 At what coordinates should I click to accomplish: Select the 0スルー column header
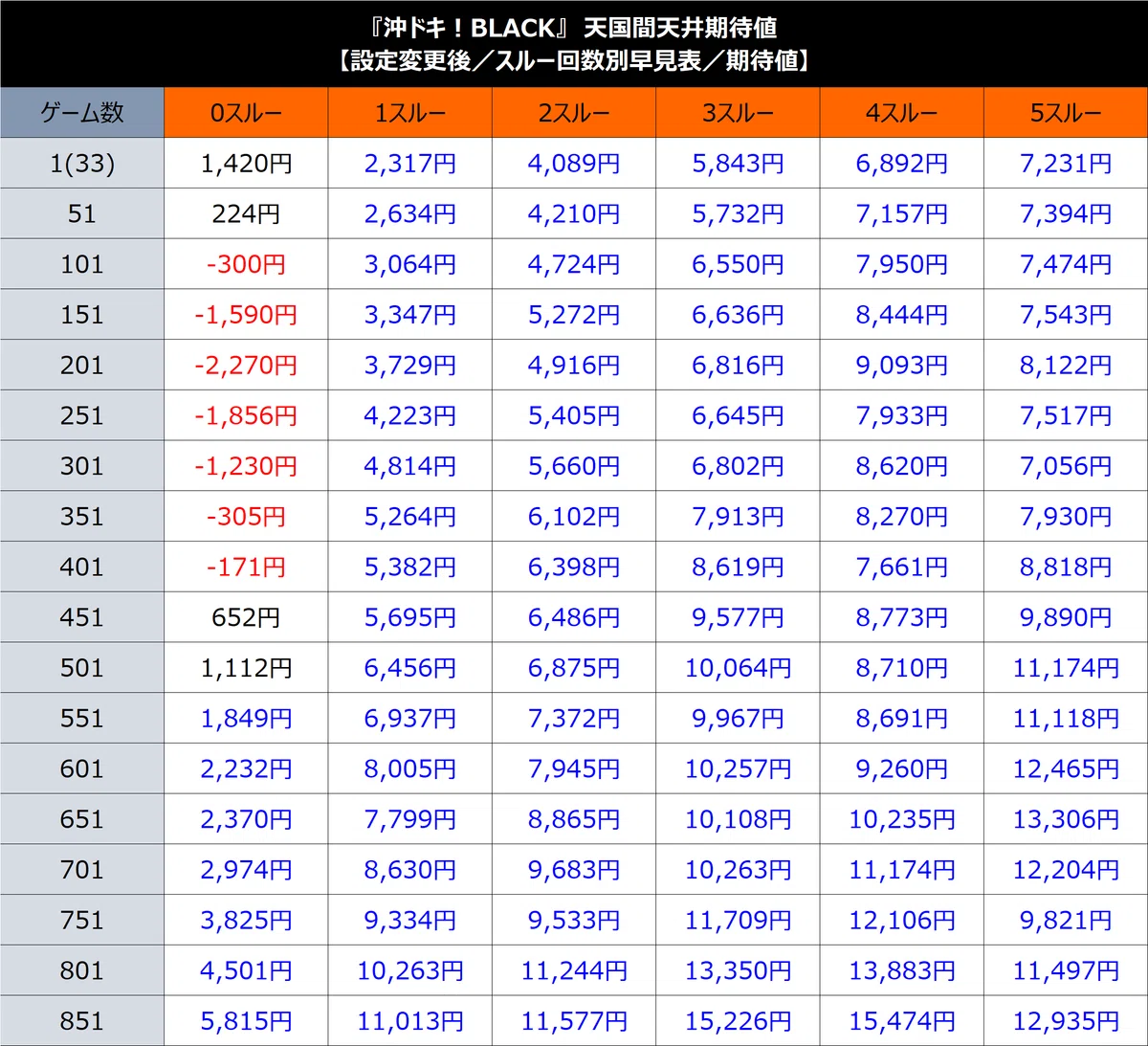246,113
